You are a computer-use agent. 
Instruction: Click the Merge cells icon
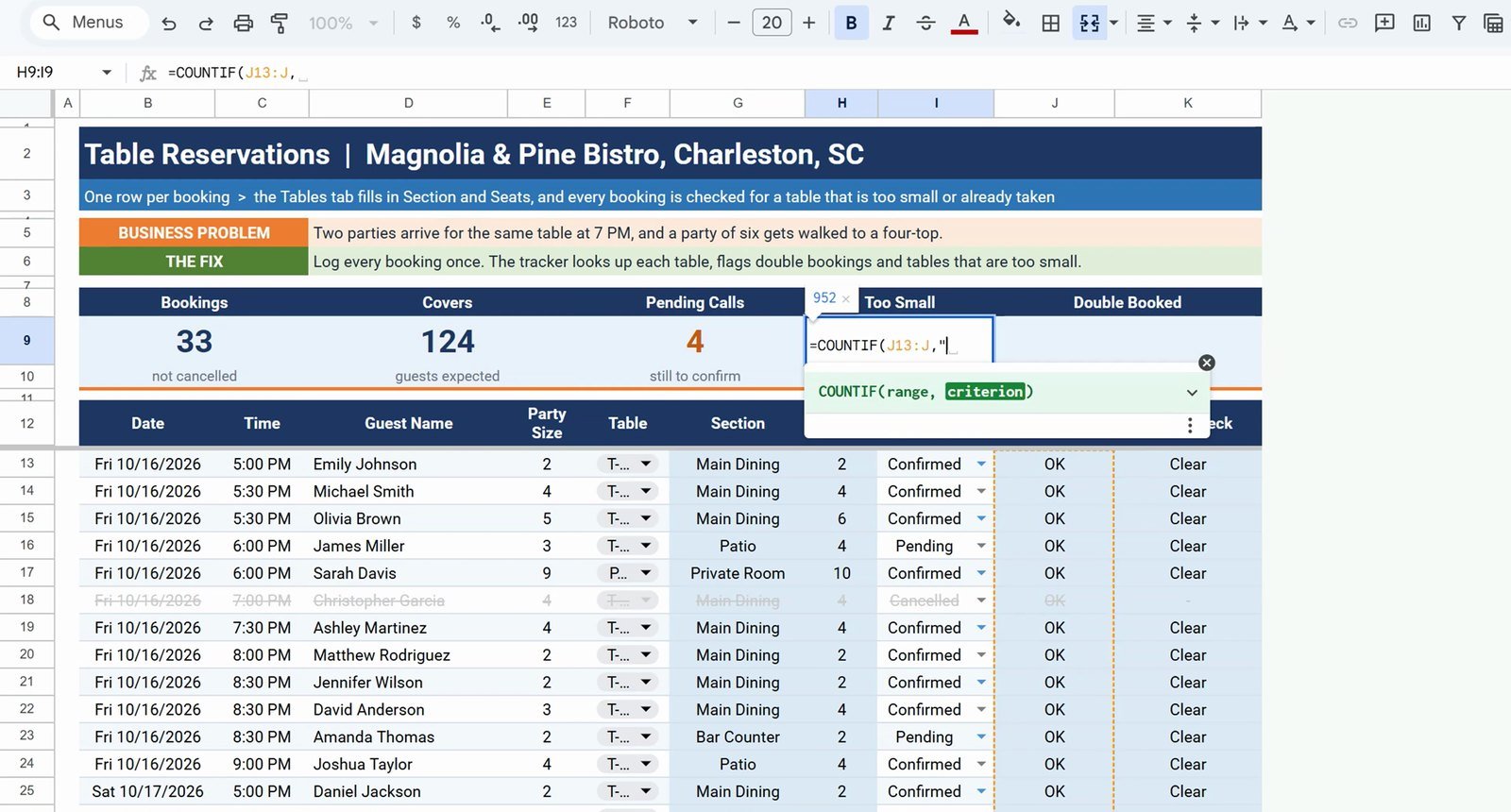1089,23
